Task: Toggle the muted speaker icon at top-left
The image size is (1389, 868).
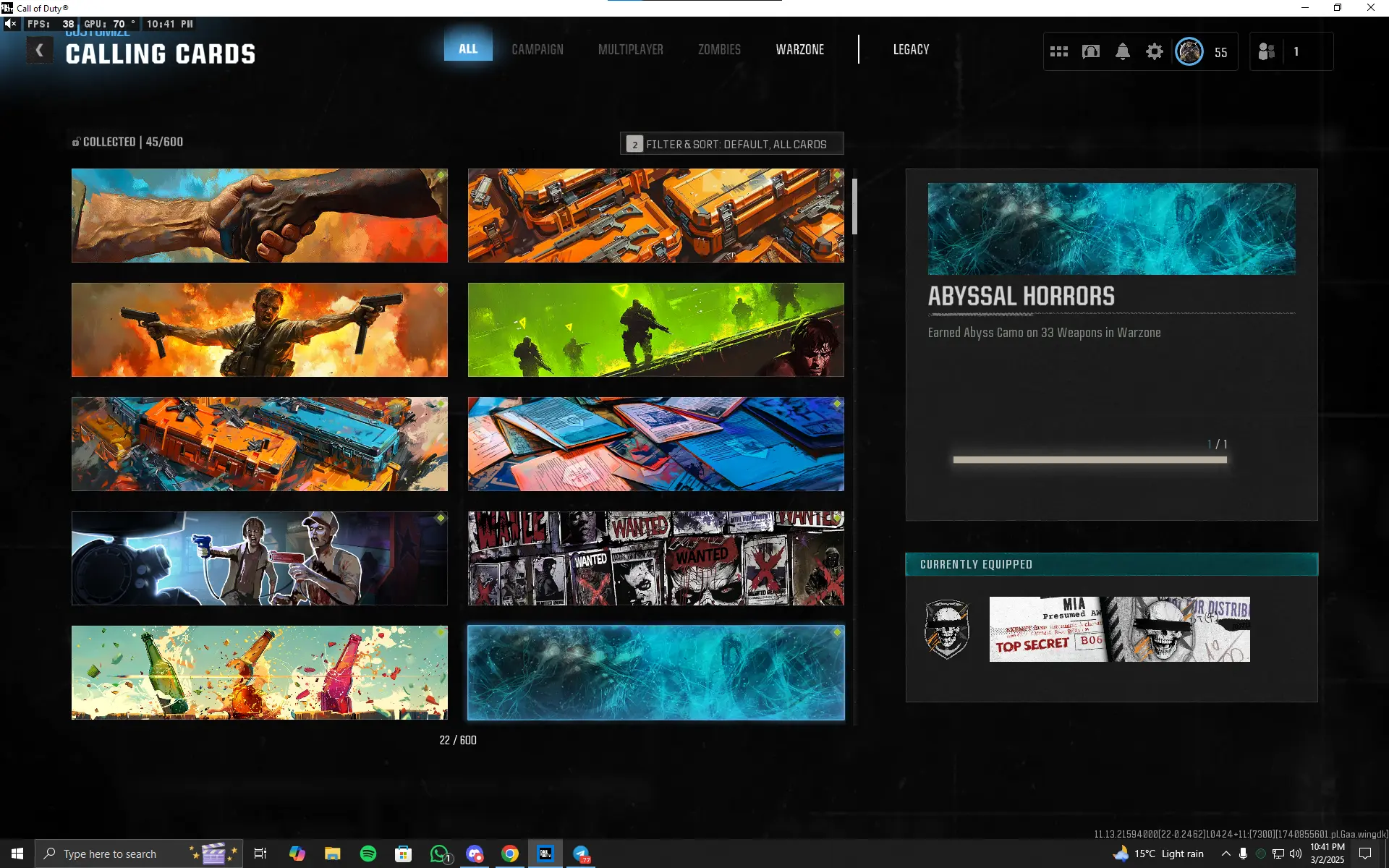Action: tap(10, 24)
